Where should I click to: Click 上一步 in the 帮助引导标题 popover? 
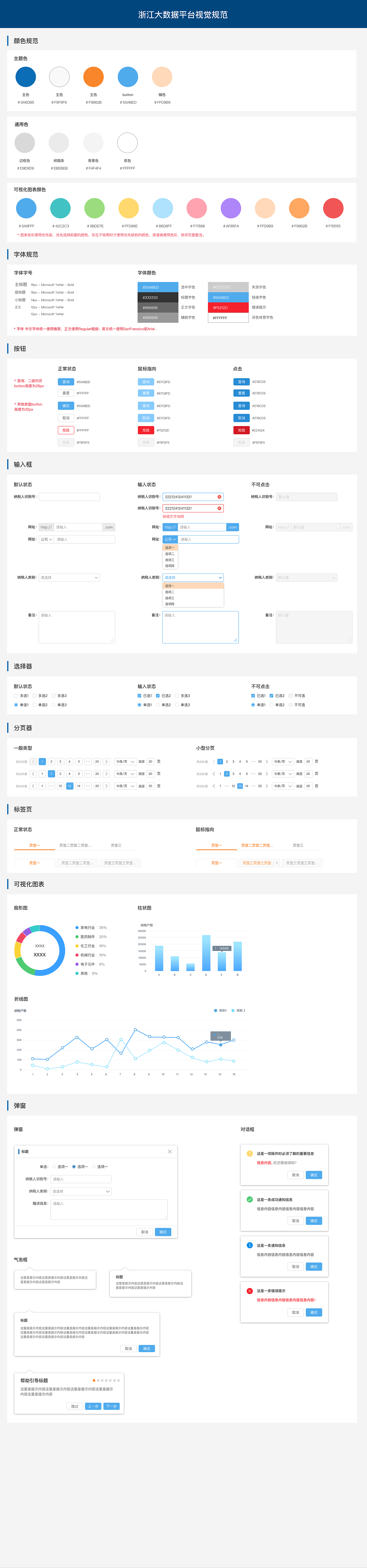(93, 1406)
